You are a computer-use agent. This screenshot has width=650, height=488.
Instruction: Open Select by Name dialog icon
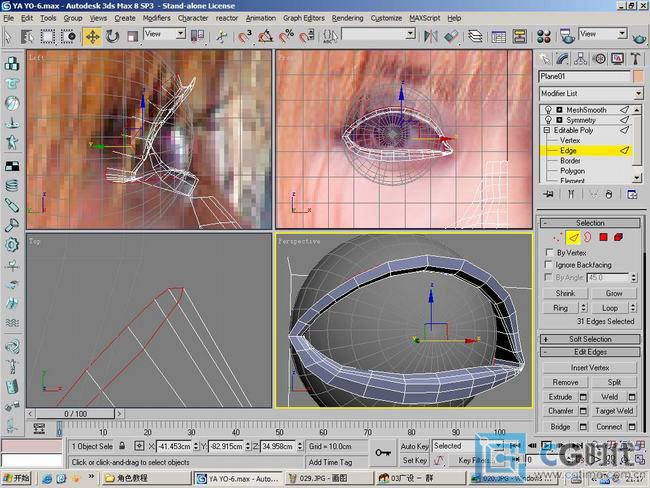pos(27,37)
